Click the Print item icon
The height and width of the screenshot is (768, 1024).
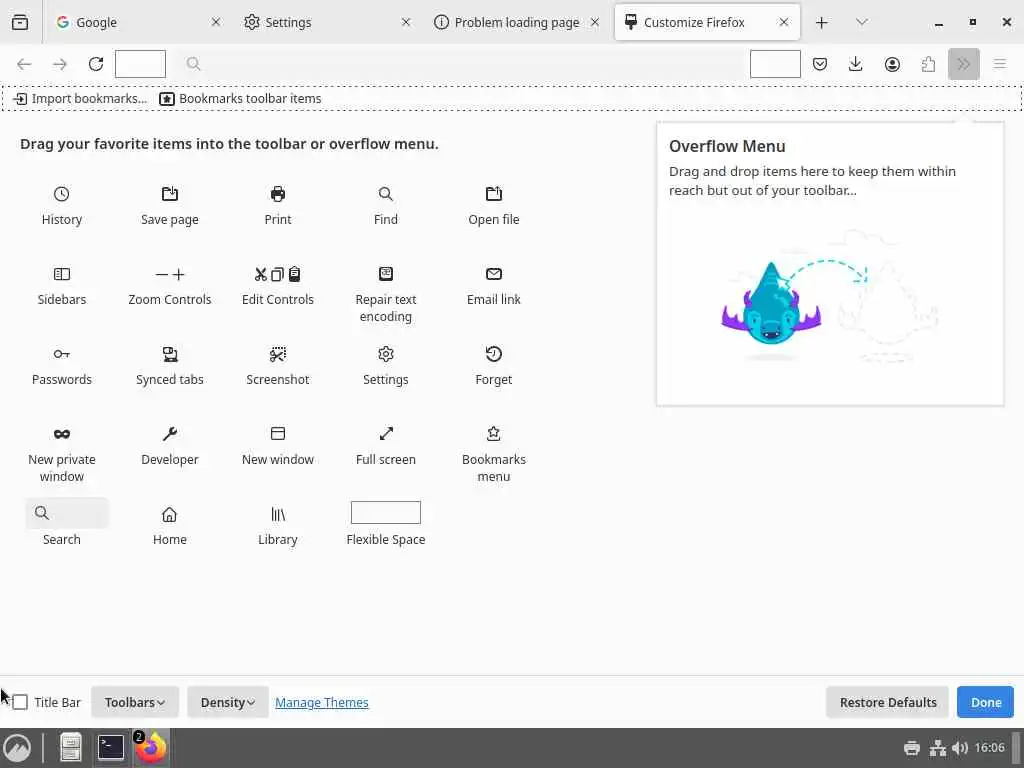[278, 194]
